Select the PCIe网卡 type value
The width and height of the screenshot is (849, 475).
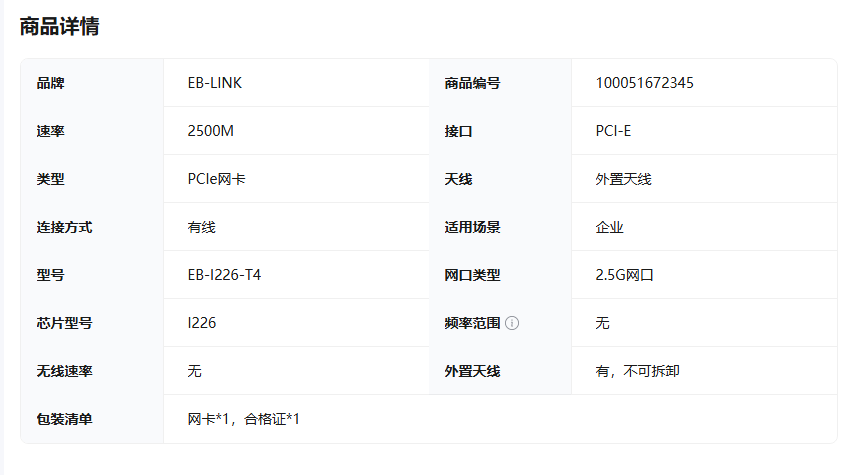tap(216, 179)
